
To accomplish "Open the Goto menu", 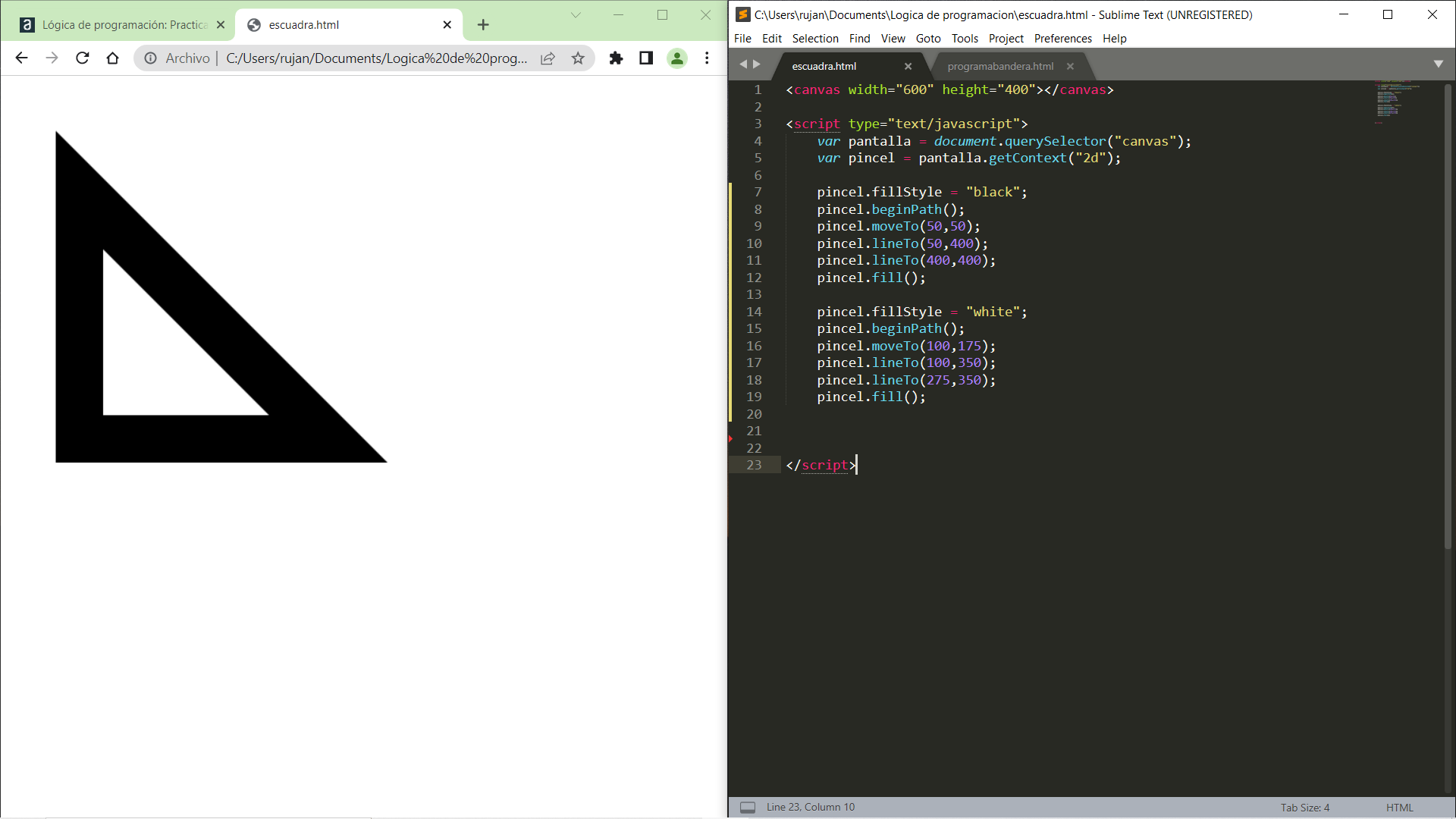I will tap(928, 39).
